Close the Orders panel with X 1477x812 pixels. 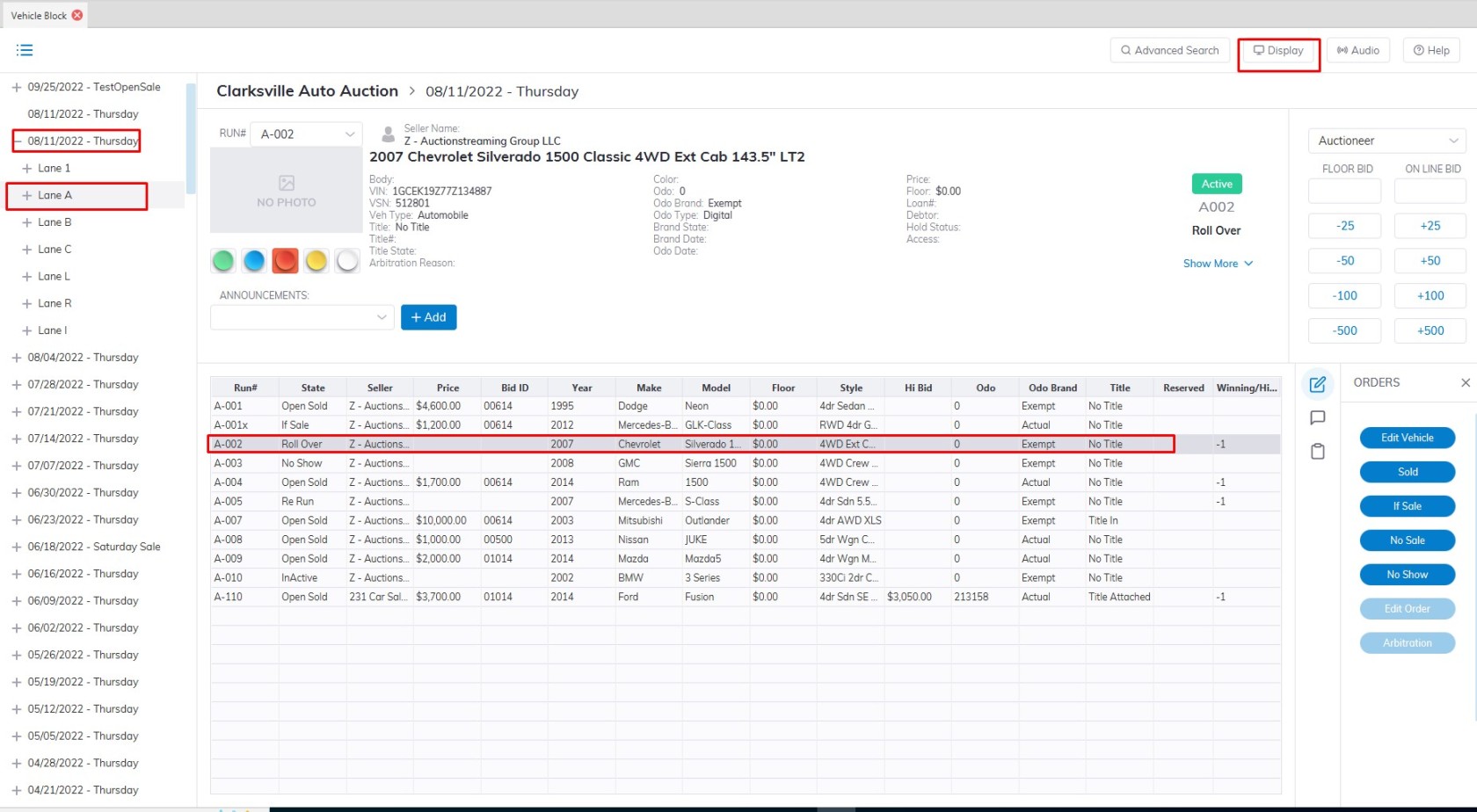point(1465,382)
